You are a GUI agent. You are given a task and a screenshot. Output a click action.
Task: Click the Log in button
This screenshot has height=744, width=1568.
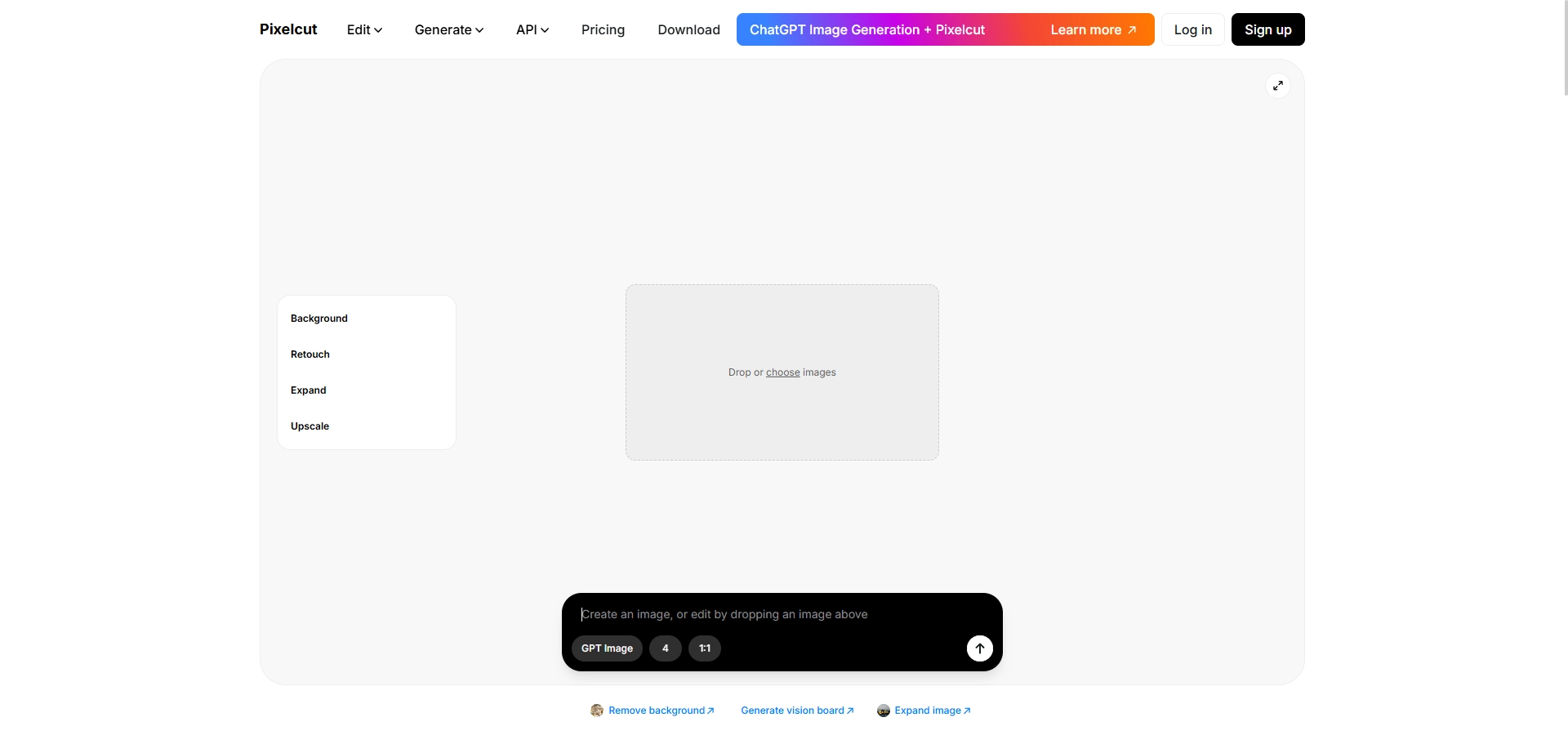click(x=1192, y=29)
